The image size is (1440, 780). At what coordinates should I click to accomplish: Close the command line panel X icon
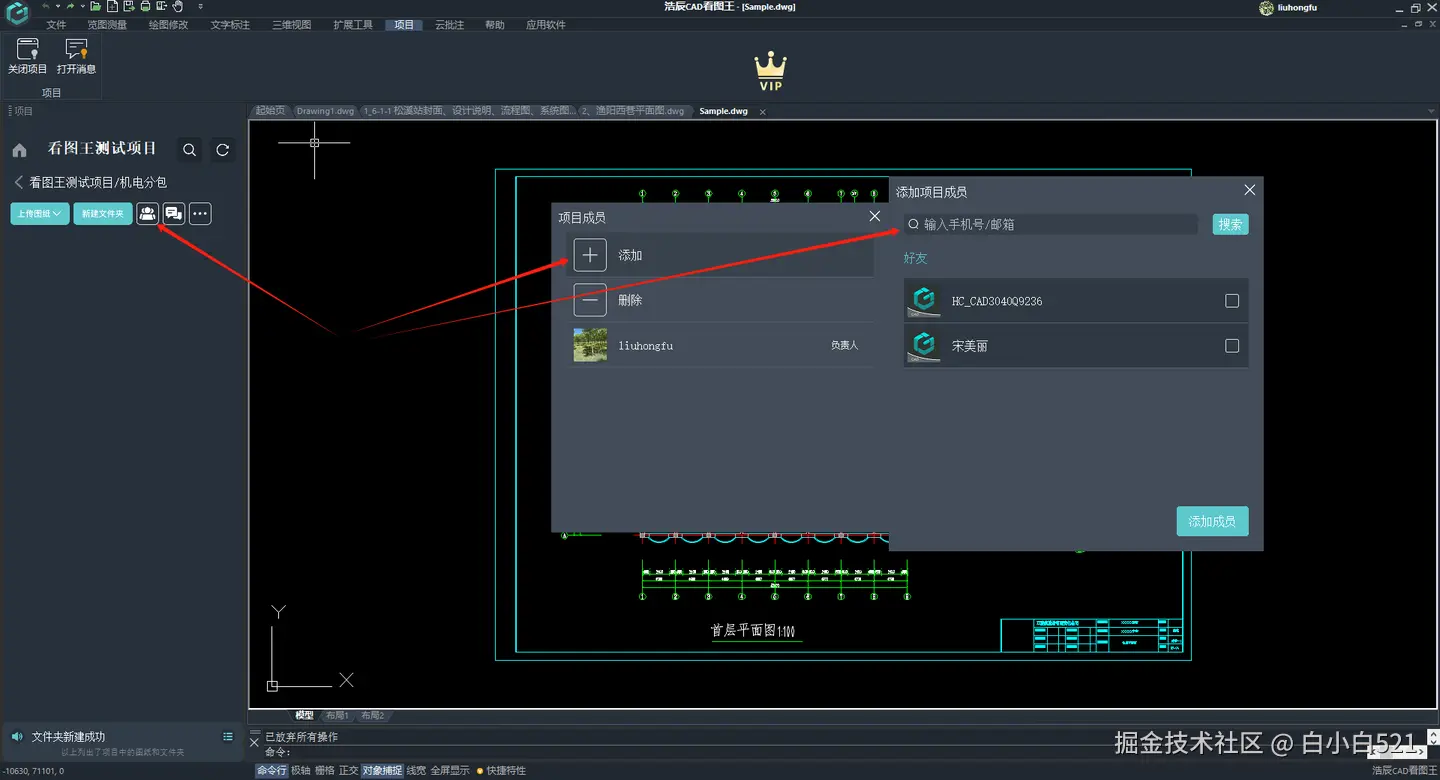coord(254,742)
